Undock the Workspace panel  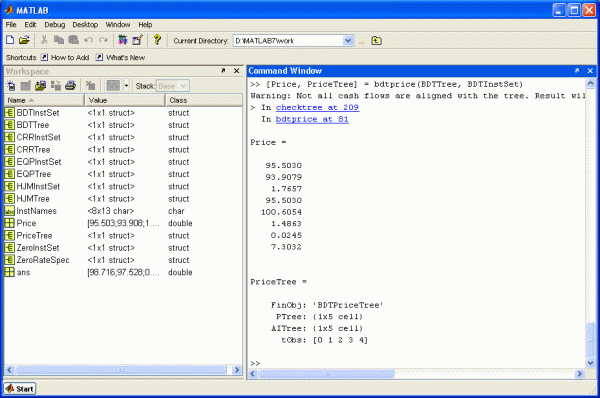click(223, 71)
